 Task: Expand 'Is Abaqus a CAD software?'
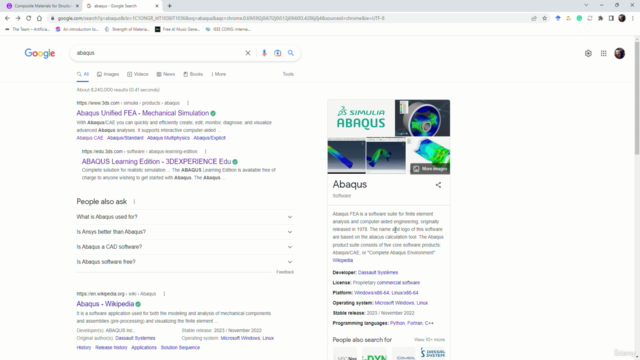[x=185, y=247]
